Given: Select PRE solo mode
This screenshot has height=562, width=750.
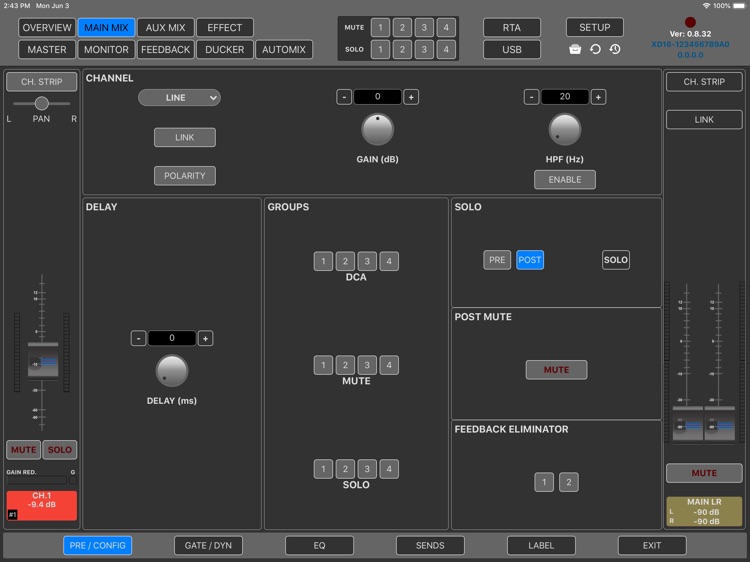Looking at the screenshot, I should 497,260.
